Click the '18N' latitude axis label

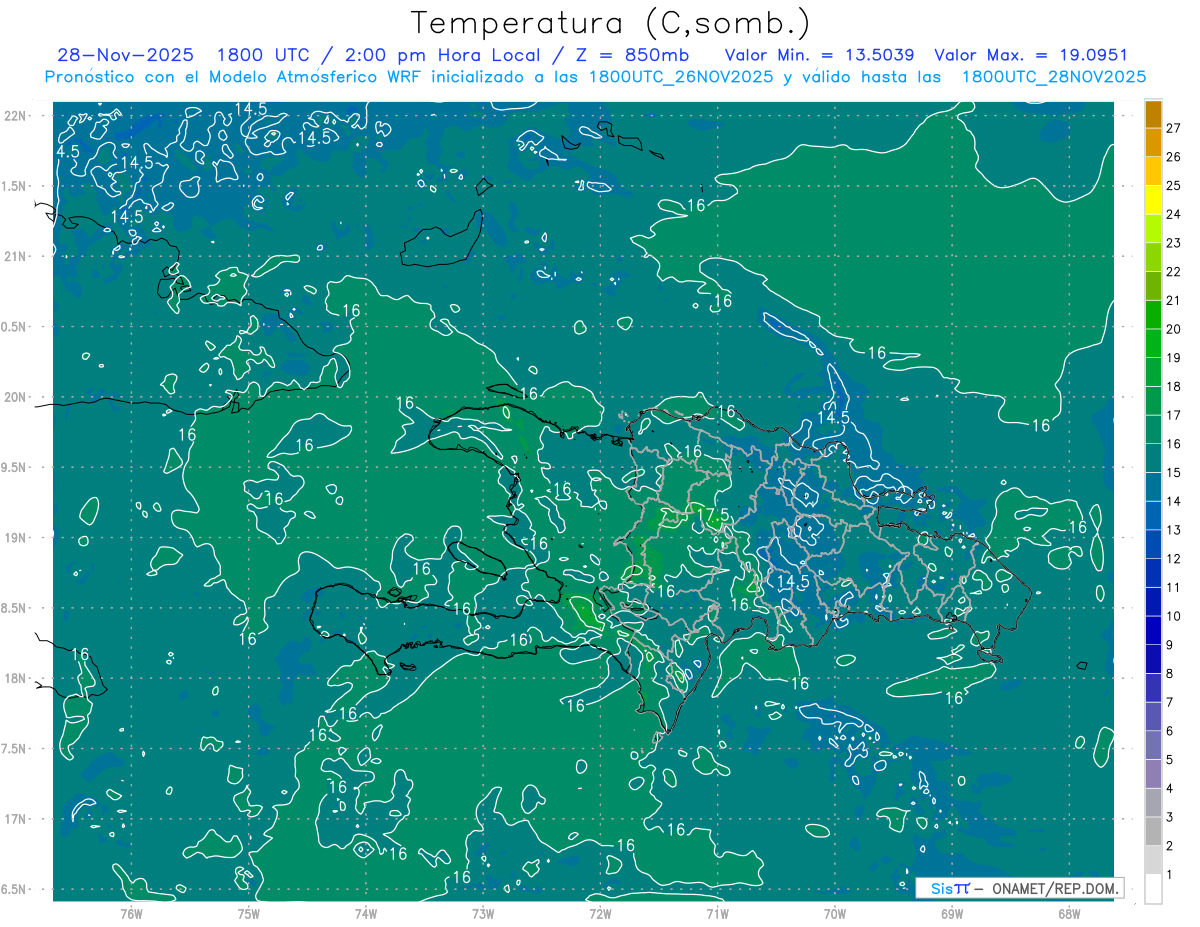(x=17, y=678)
